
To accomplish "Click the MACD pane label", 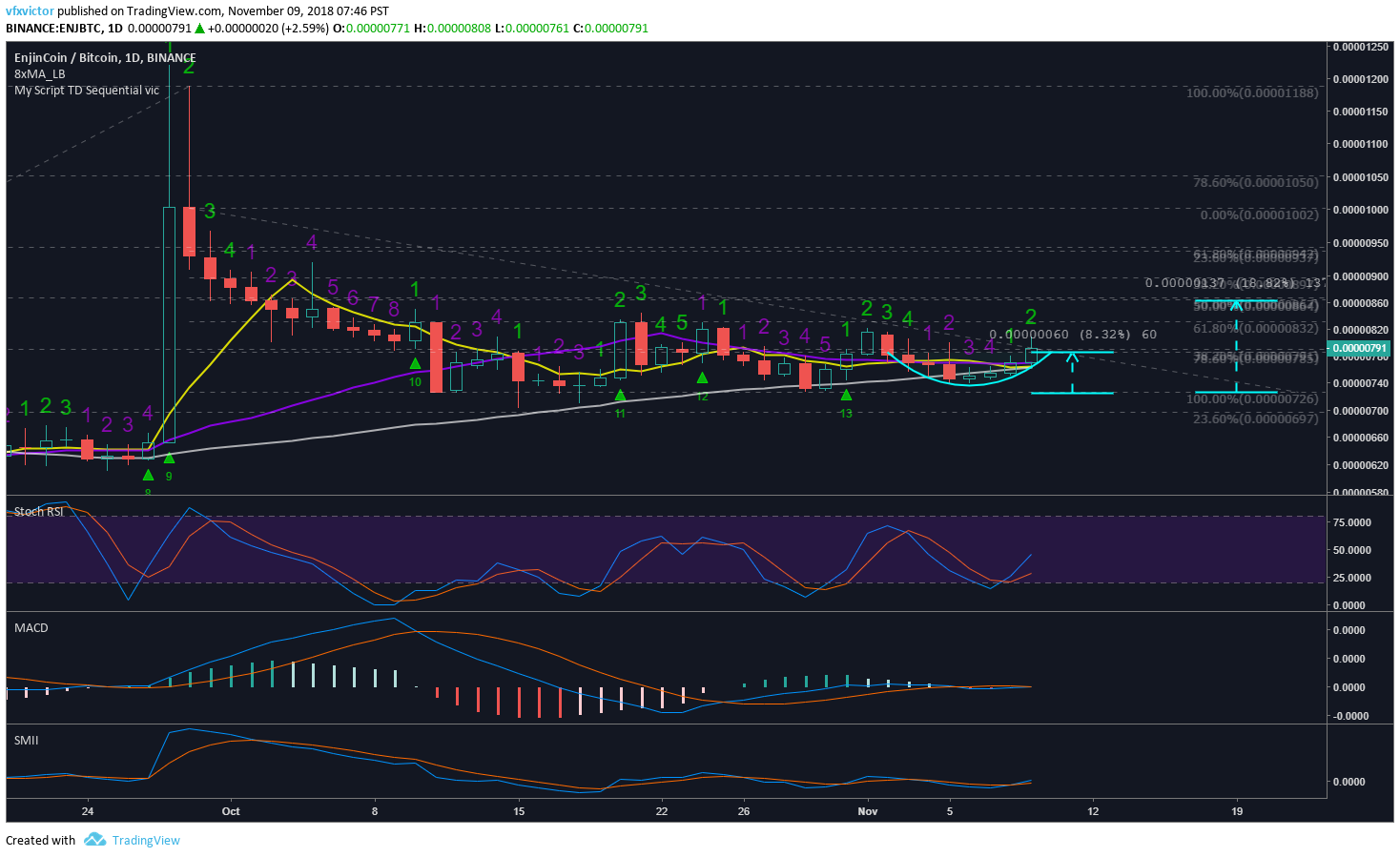I will pos(31,627).
